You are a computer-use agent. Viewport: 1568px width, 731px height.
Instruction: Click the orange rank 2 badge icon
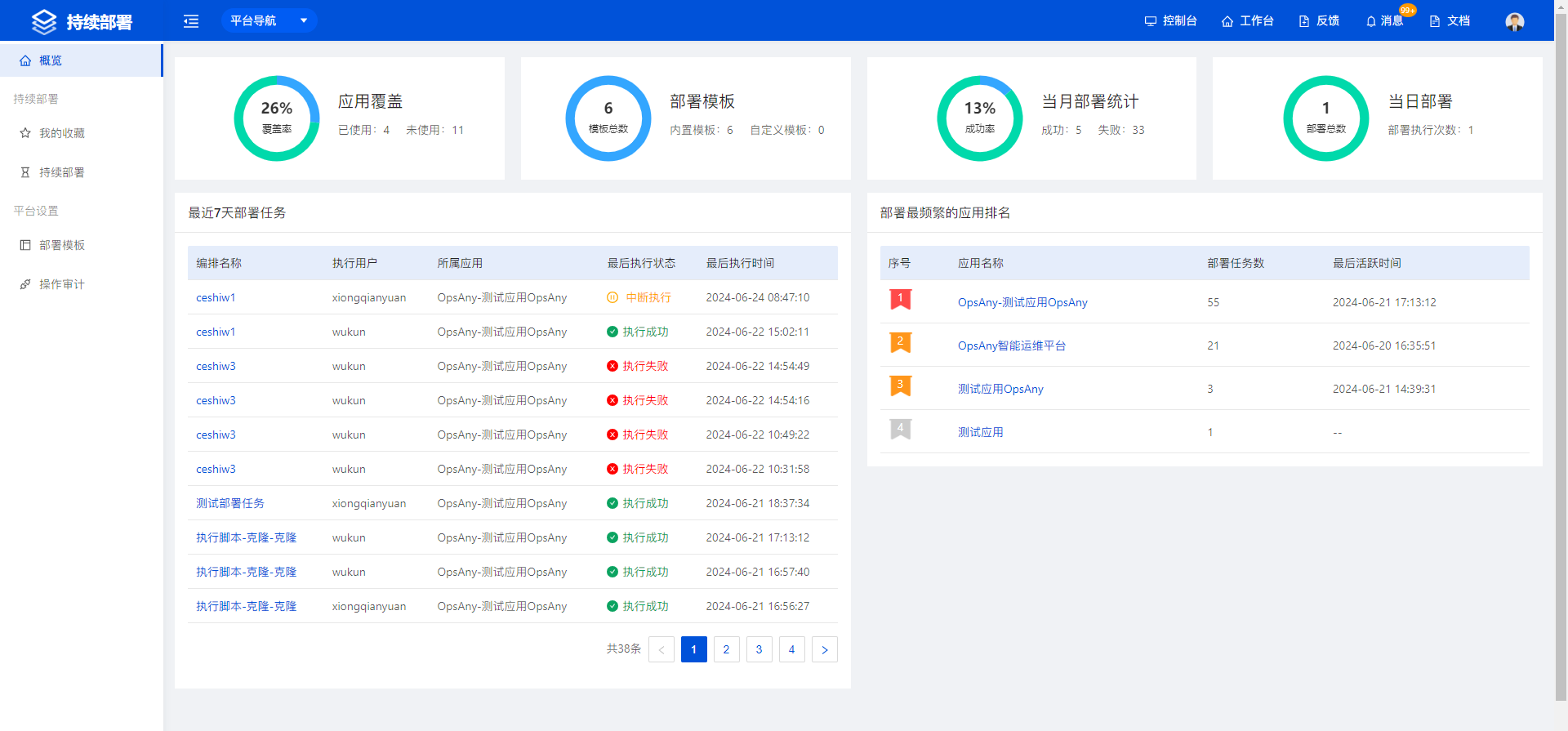point(900,343)
